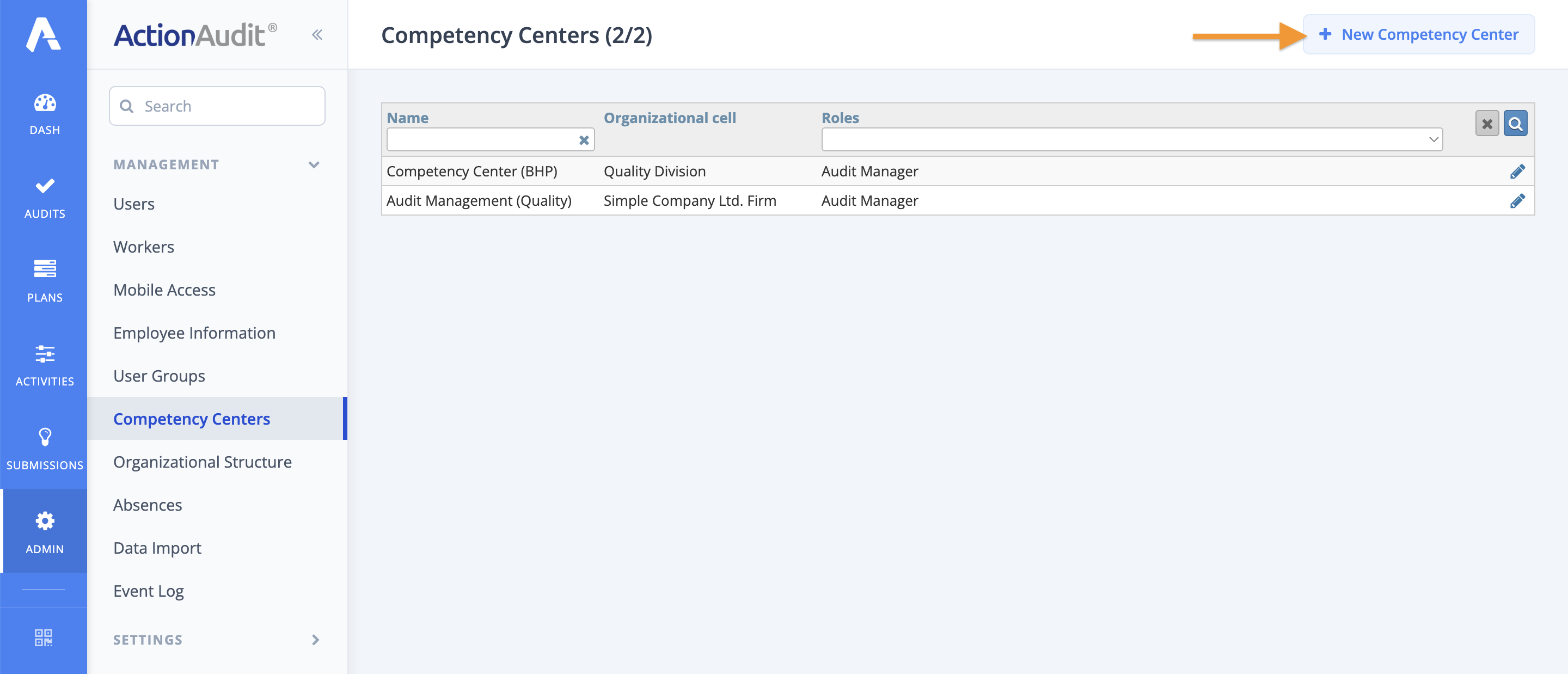This screenshot has height=674, width=1568.
Task: Click the sidebar Search field
Action: coord(217,107)
